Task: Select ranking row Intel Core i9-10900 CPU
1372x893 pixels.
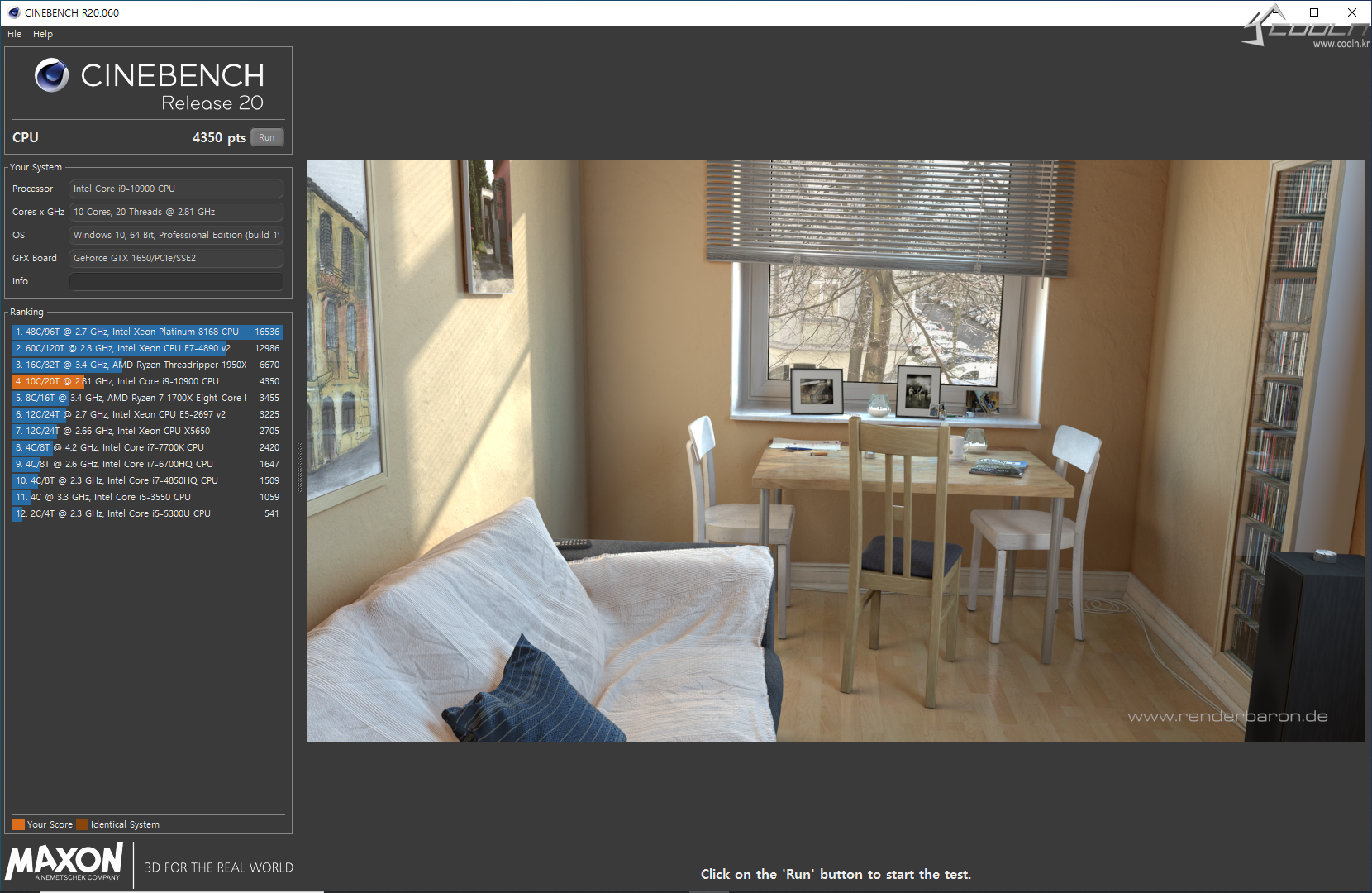Action: click(x=148, y=381)
